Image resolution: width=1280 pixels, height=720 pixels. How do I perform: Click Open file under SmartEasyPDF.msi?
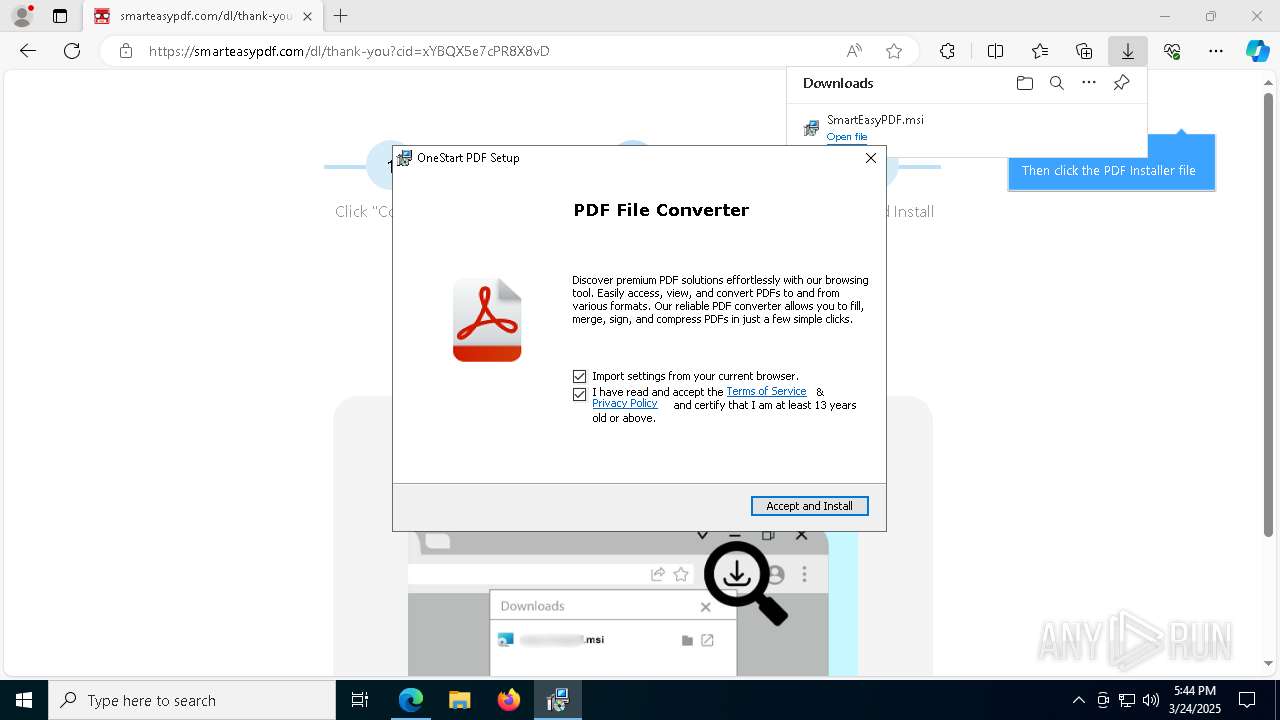coord(847,137)
